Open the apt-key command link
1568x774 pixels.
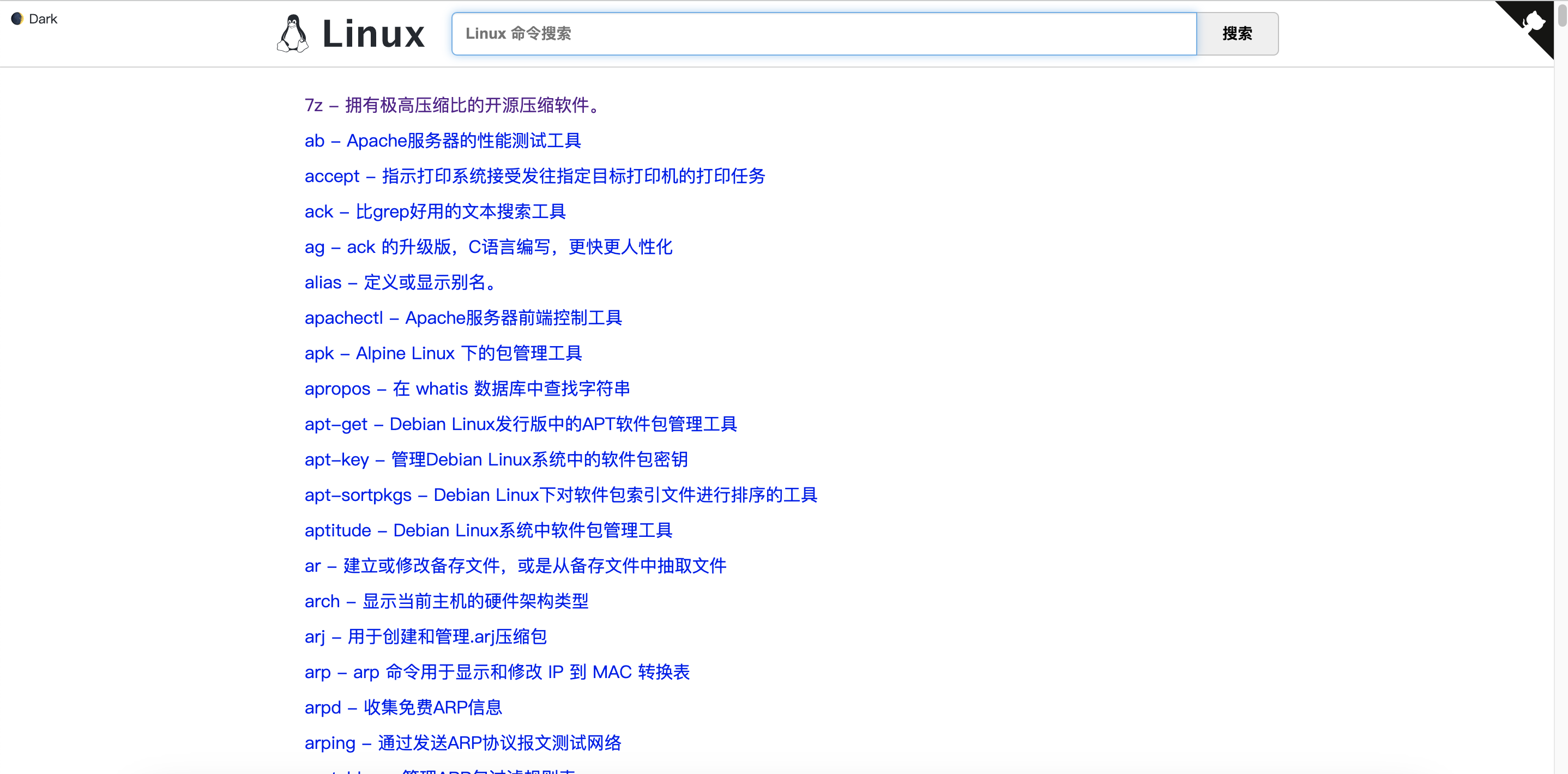496,459
